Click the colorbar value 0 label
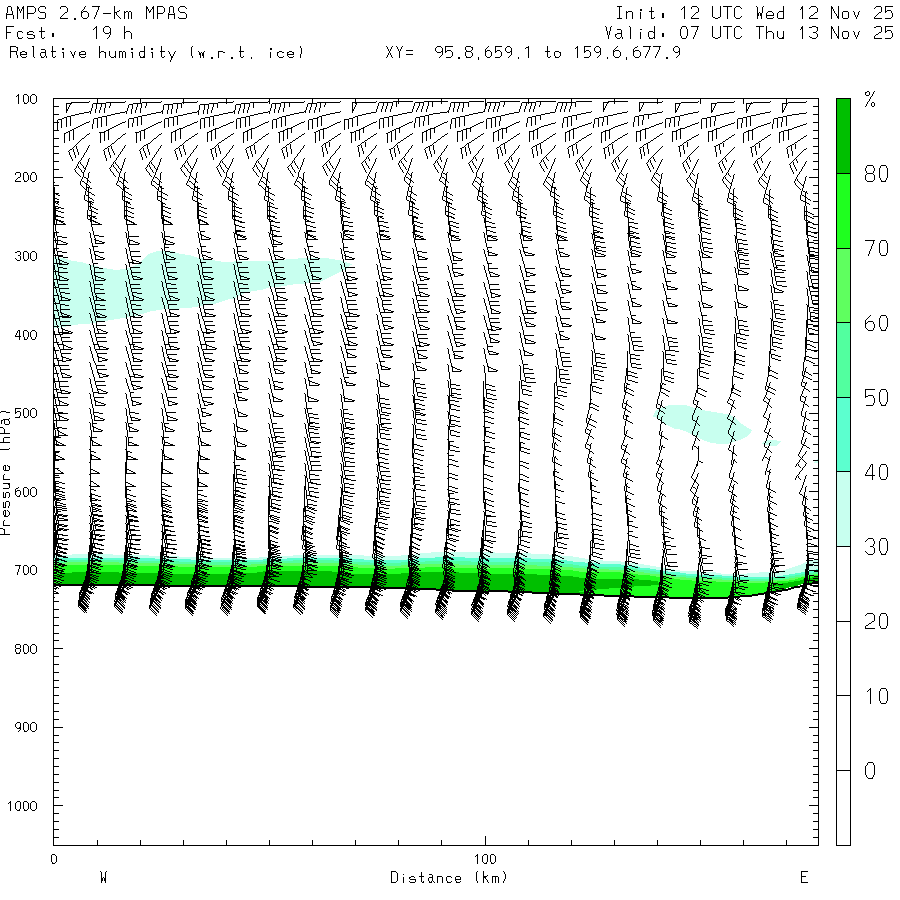This screenshot has width=900, height=900. (x=870, y=771)
